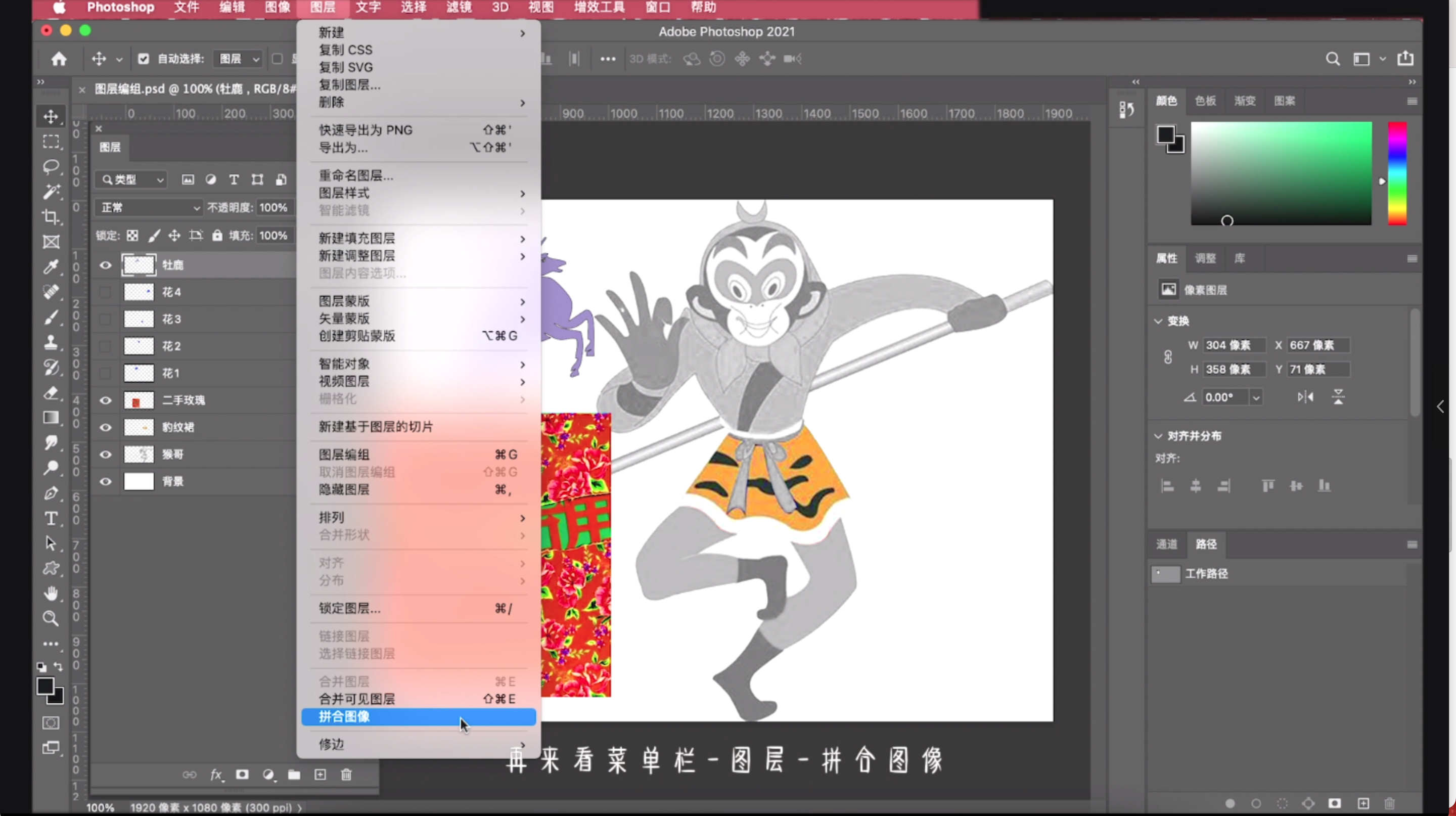Click the 二手玫瑰 layer thumbnail
This screenshot has height=816, width=1456.
click(139, 400)
